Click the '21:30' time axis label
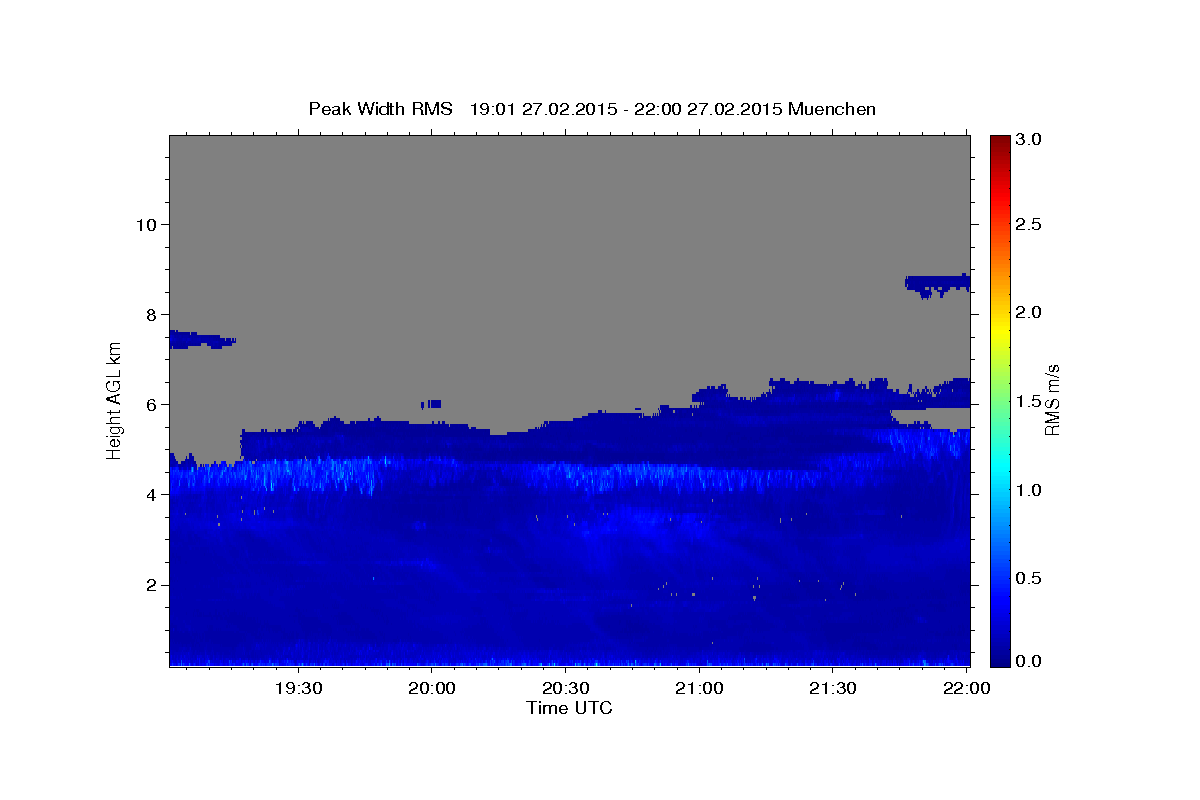 [x=832, y=688]
